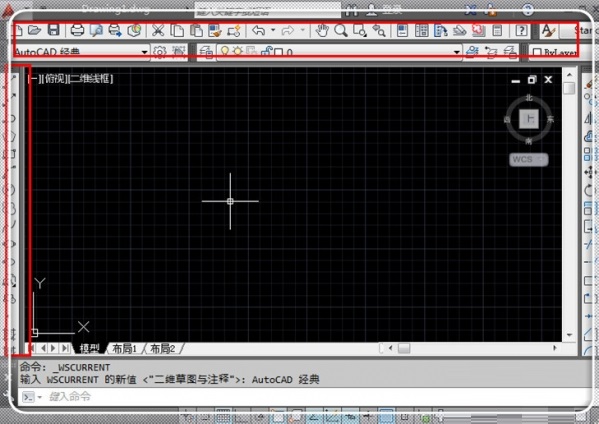The width and height of the screenshot is (599, 424).
Task: Save the drawing with the floppy disk icon
Action: 53,30
